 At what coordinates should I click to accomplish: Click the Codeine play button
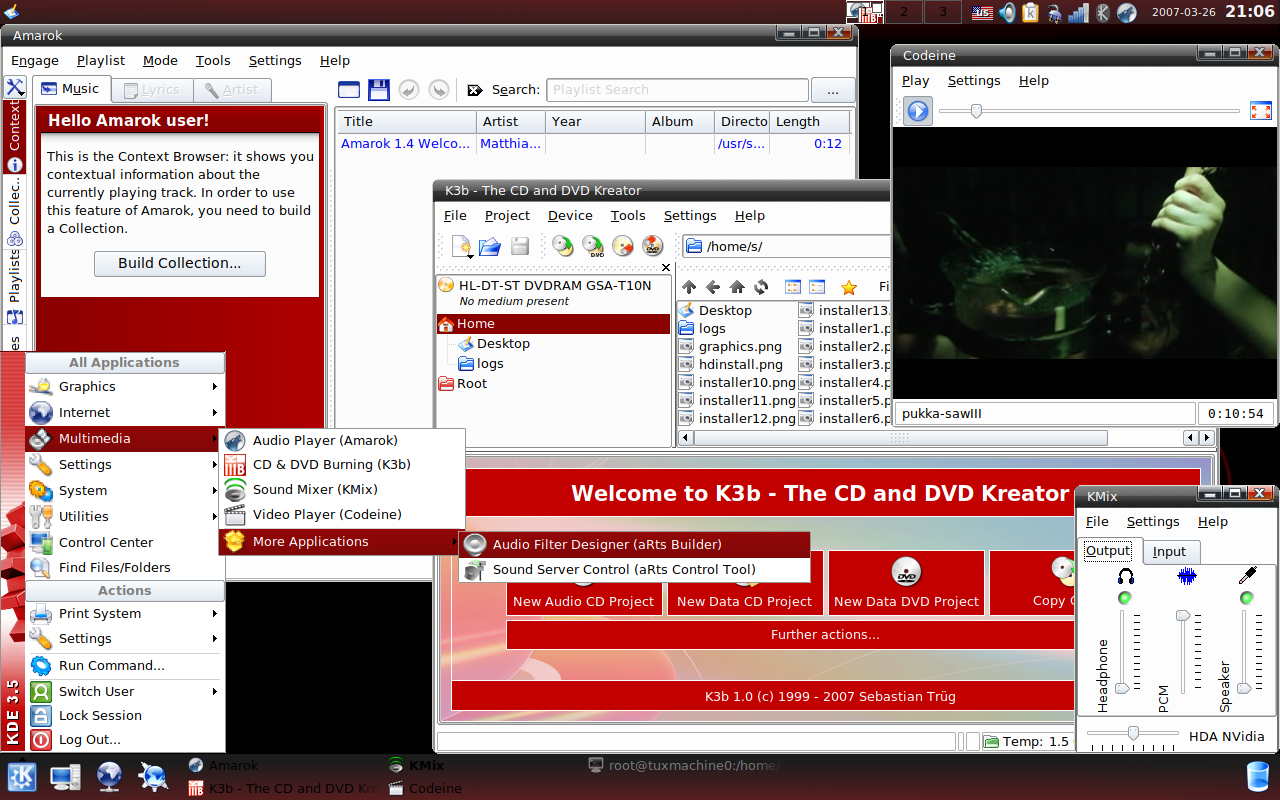pyautogui.click(x=918, y=111)
